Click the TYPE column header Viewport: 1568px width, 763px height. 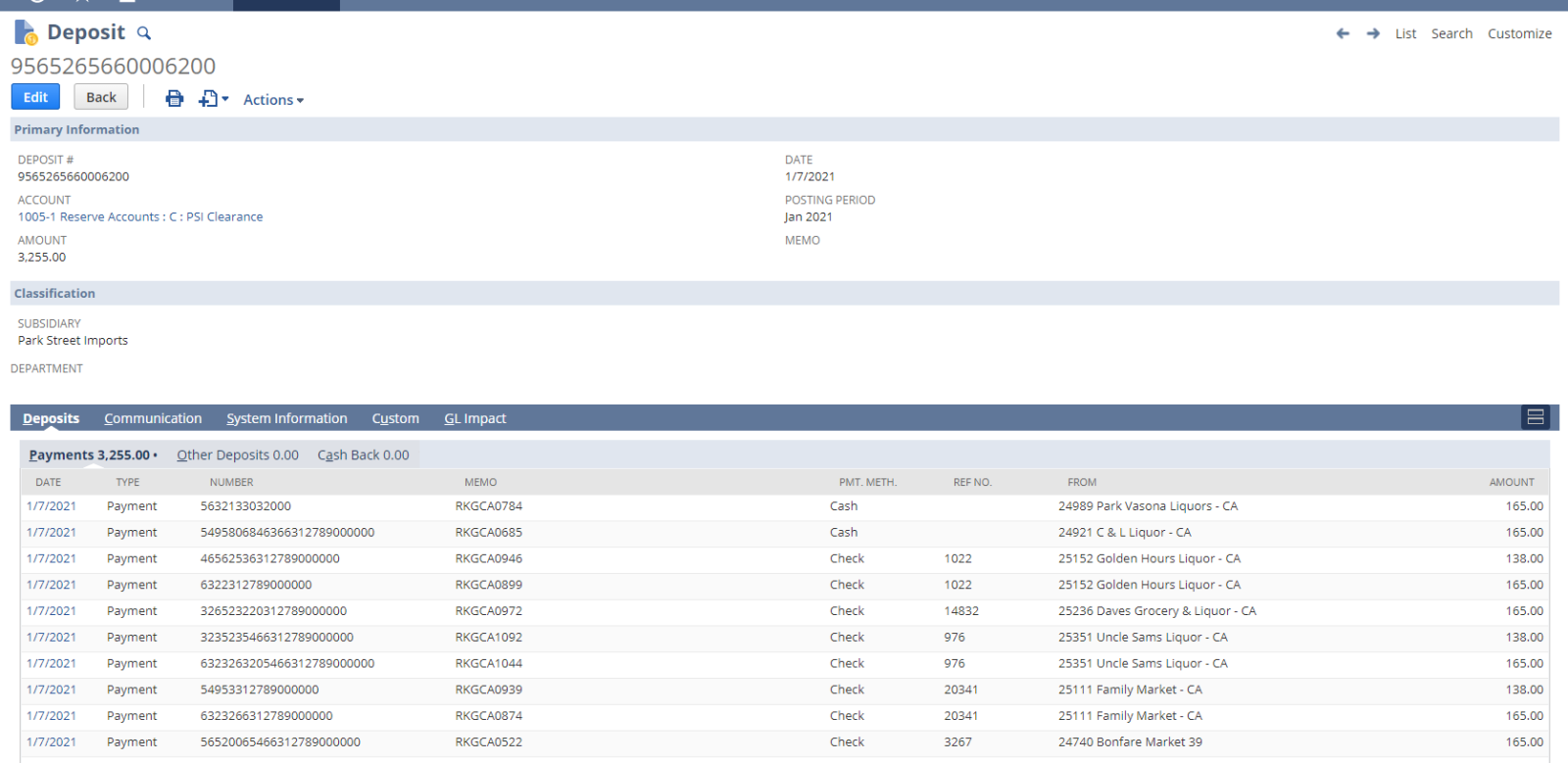[x=127, y=482]
